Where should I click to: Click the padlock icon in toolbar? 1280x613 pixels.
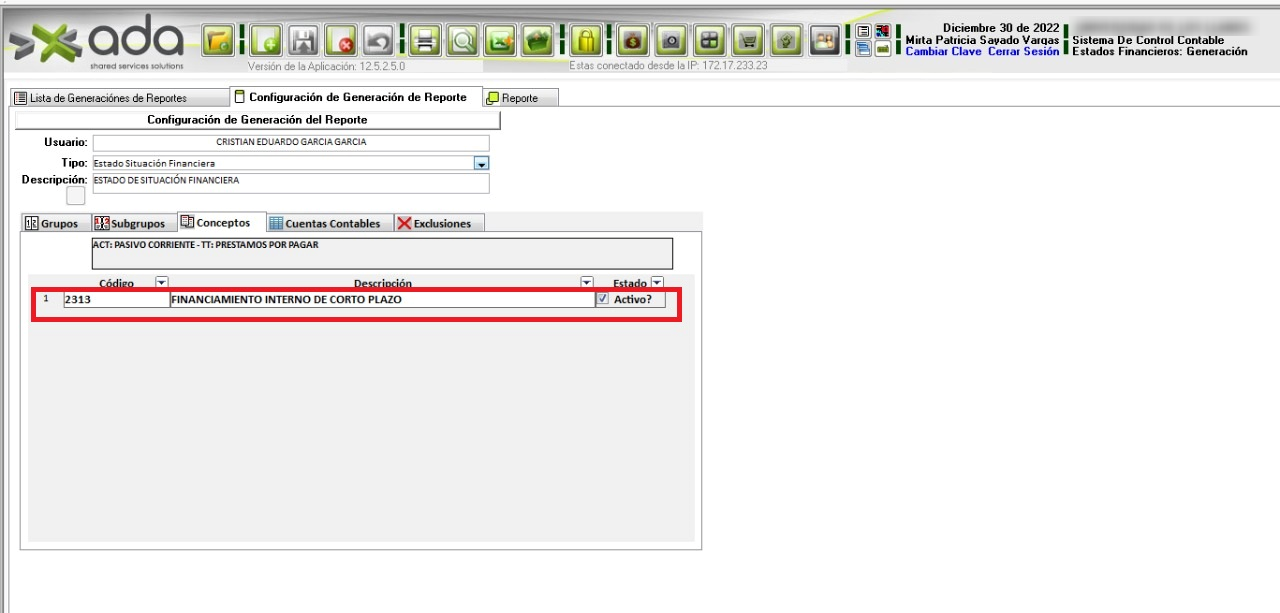point(586,41)
